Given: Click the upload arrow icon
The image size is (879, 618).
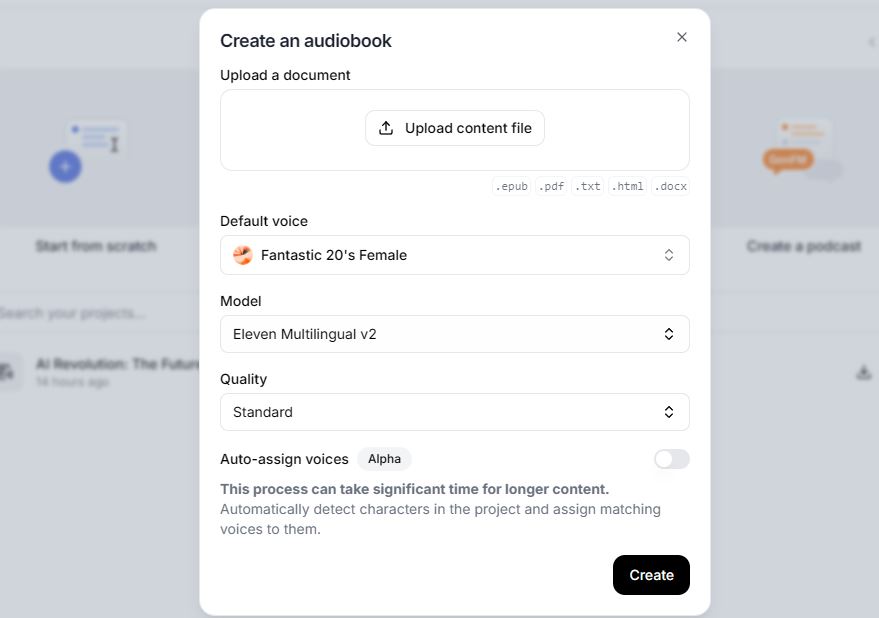Looking at the screenshot, I should pyautogui.click(x=386, y=128).
